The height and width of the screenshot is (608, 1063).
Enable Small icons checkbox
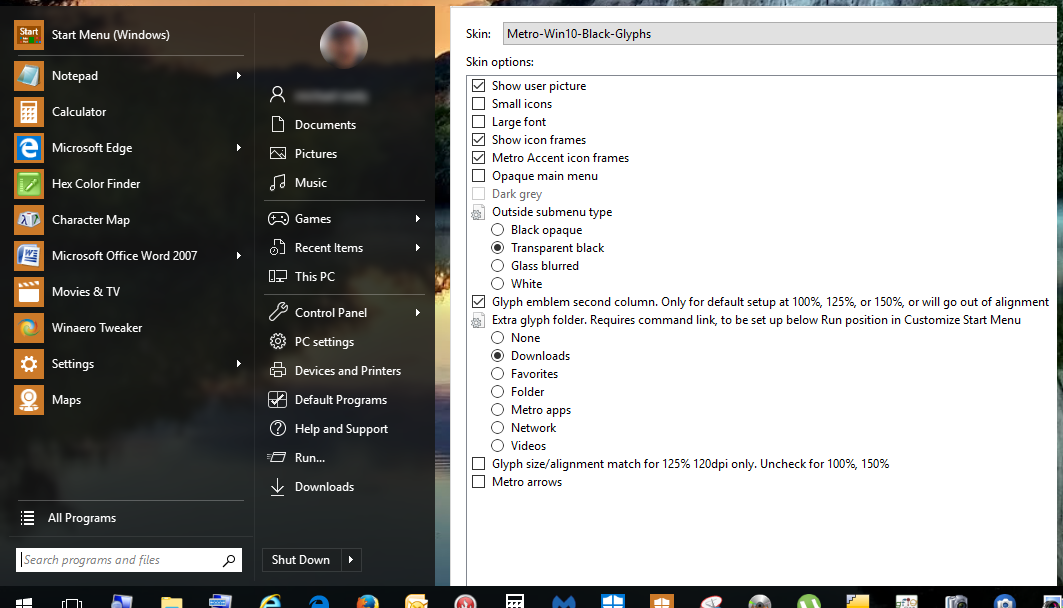point(479,104)
